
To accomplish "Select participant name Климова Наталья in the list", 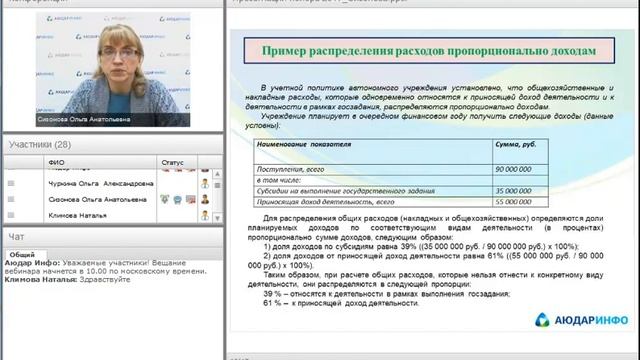I will (78, 216).
